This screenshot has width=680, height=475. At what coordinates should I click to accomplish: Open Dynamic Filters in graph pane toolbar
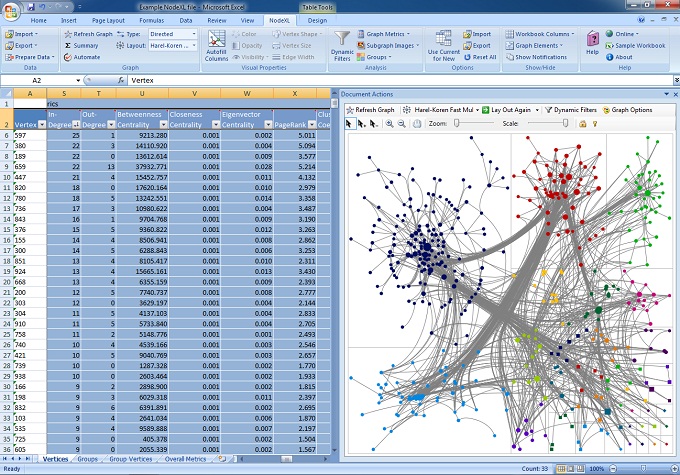click(x=571, y=110)
